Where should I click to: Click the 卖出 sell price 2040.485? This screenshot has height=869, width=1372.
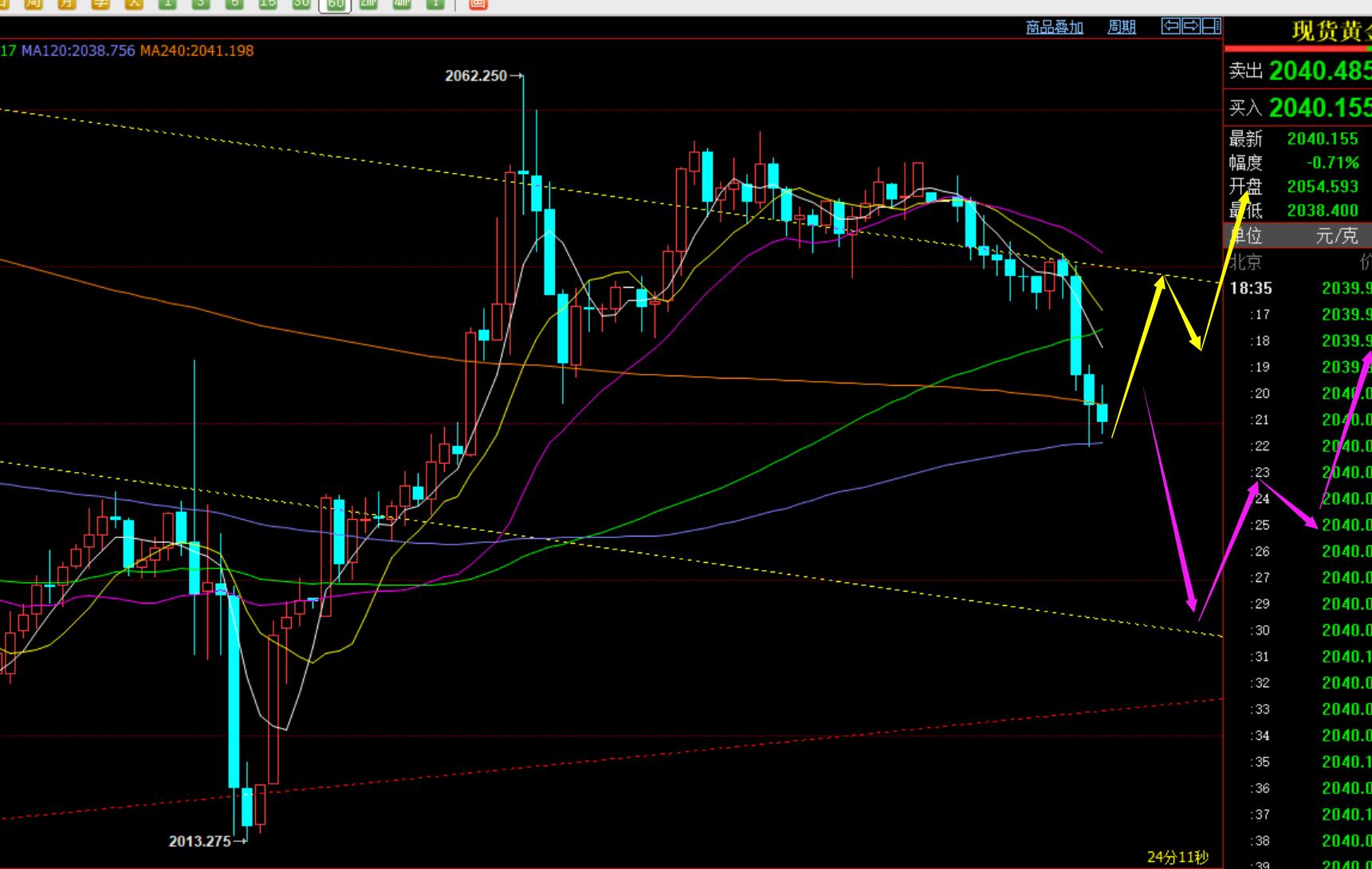click(x=1319, y=71)
